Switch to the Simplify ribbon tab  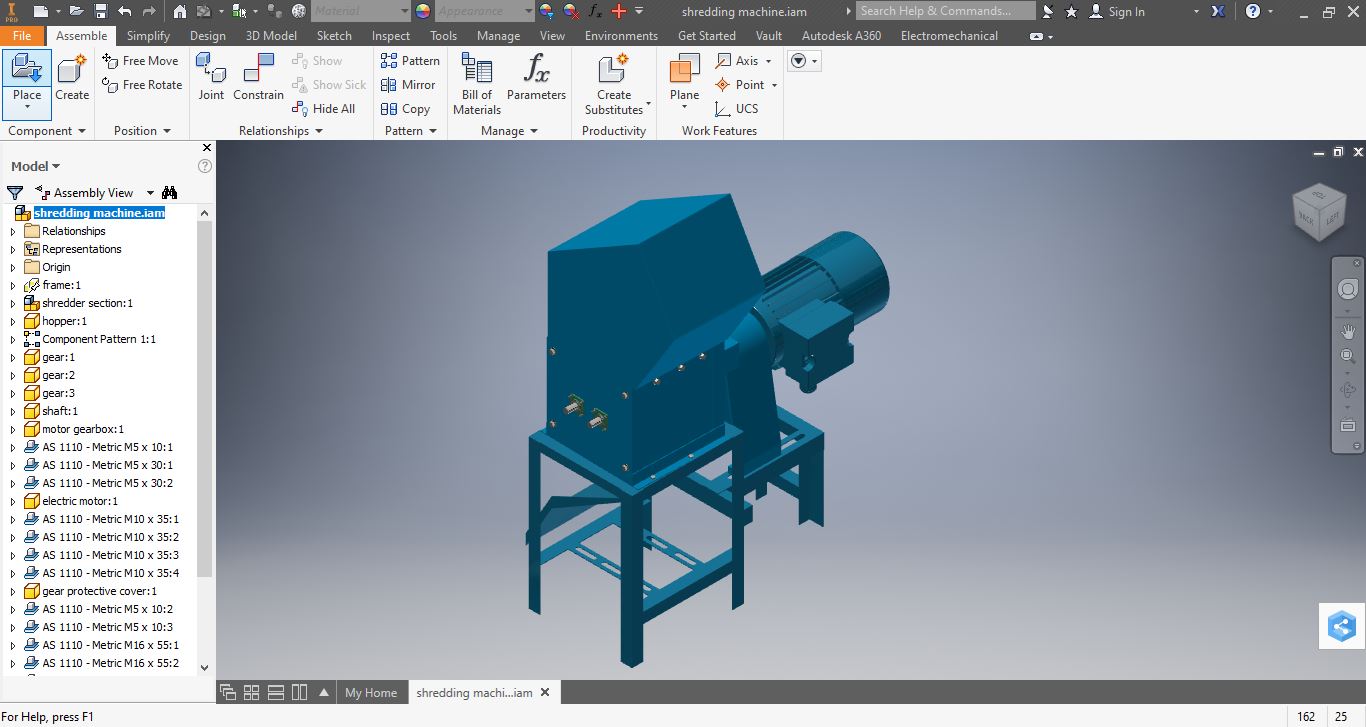tap(148, 35)
